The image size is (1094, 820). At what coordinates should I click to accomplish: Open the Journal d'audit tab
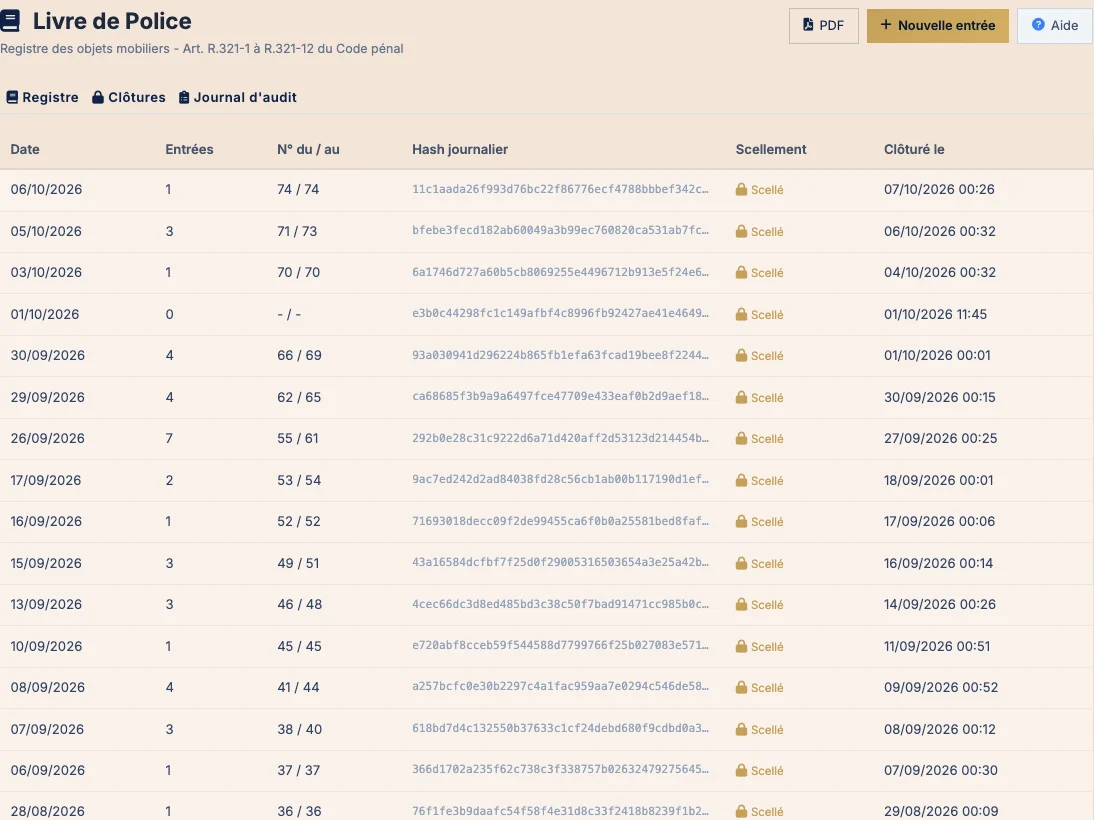[238, 98]
